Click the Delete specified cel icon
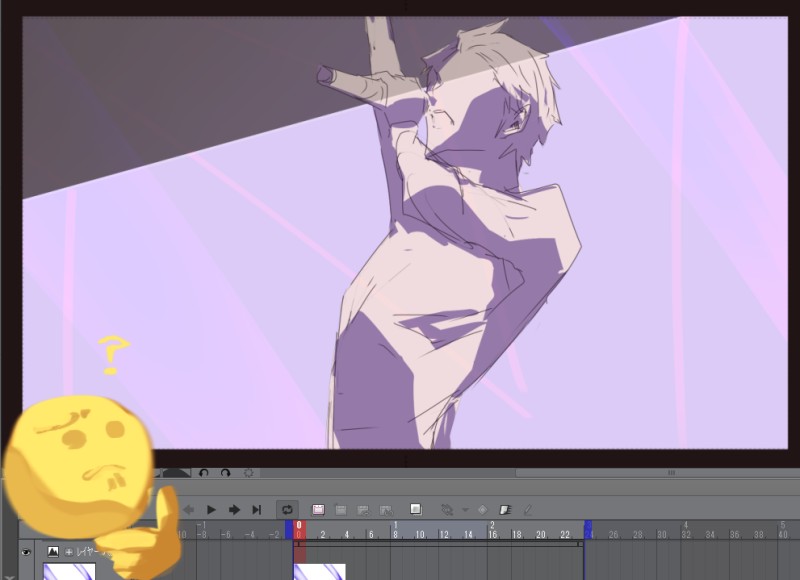Screen dimensions: 800x580 tap(386, 510)
